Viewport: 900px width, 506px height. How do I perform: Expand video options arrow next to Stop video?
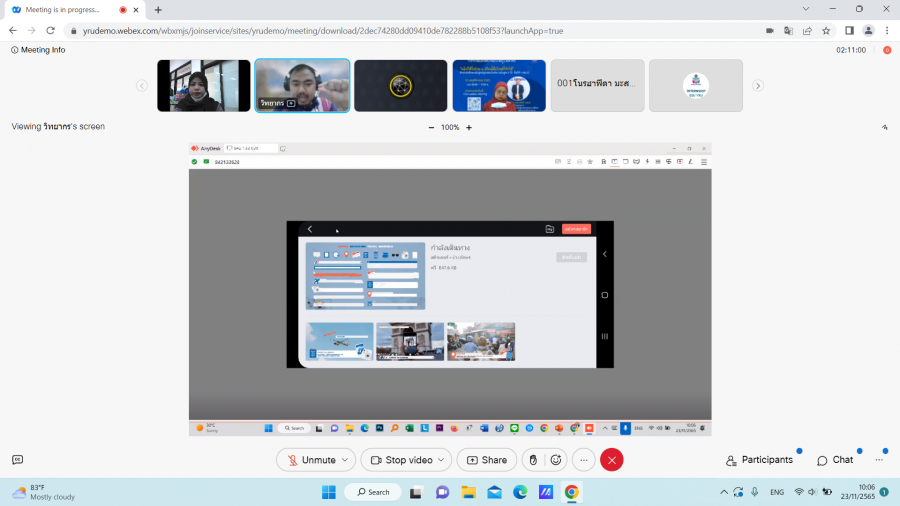coord(442,460)
